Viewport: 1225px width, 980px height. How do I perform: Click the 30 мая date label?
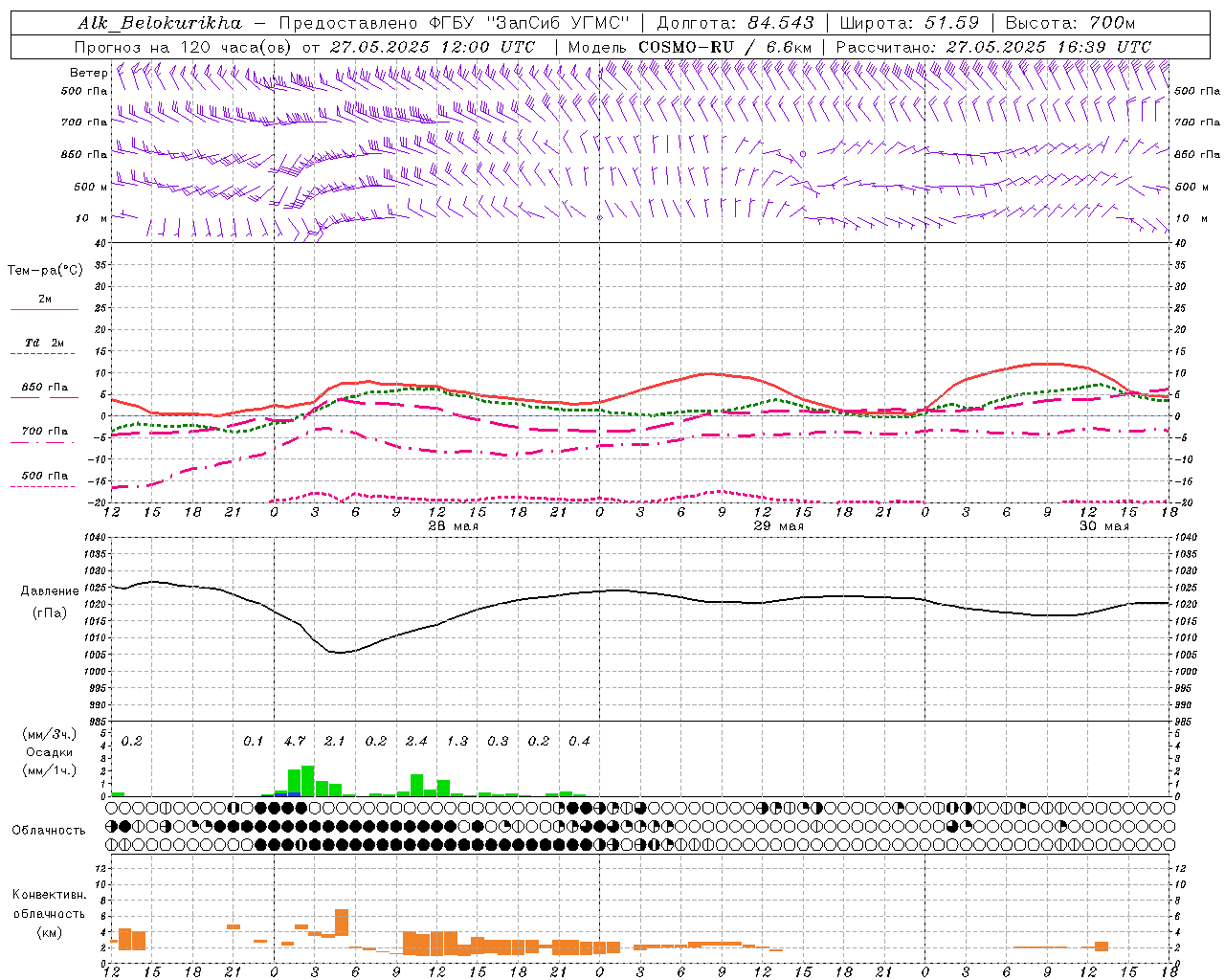pyautogui.click(x=1103, y=526)
